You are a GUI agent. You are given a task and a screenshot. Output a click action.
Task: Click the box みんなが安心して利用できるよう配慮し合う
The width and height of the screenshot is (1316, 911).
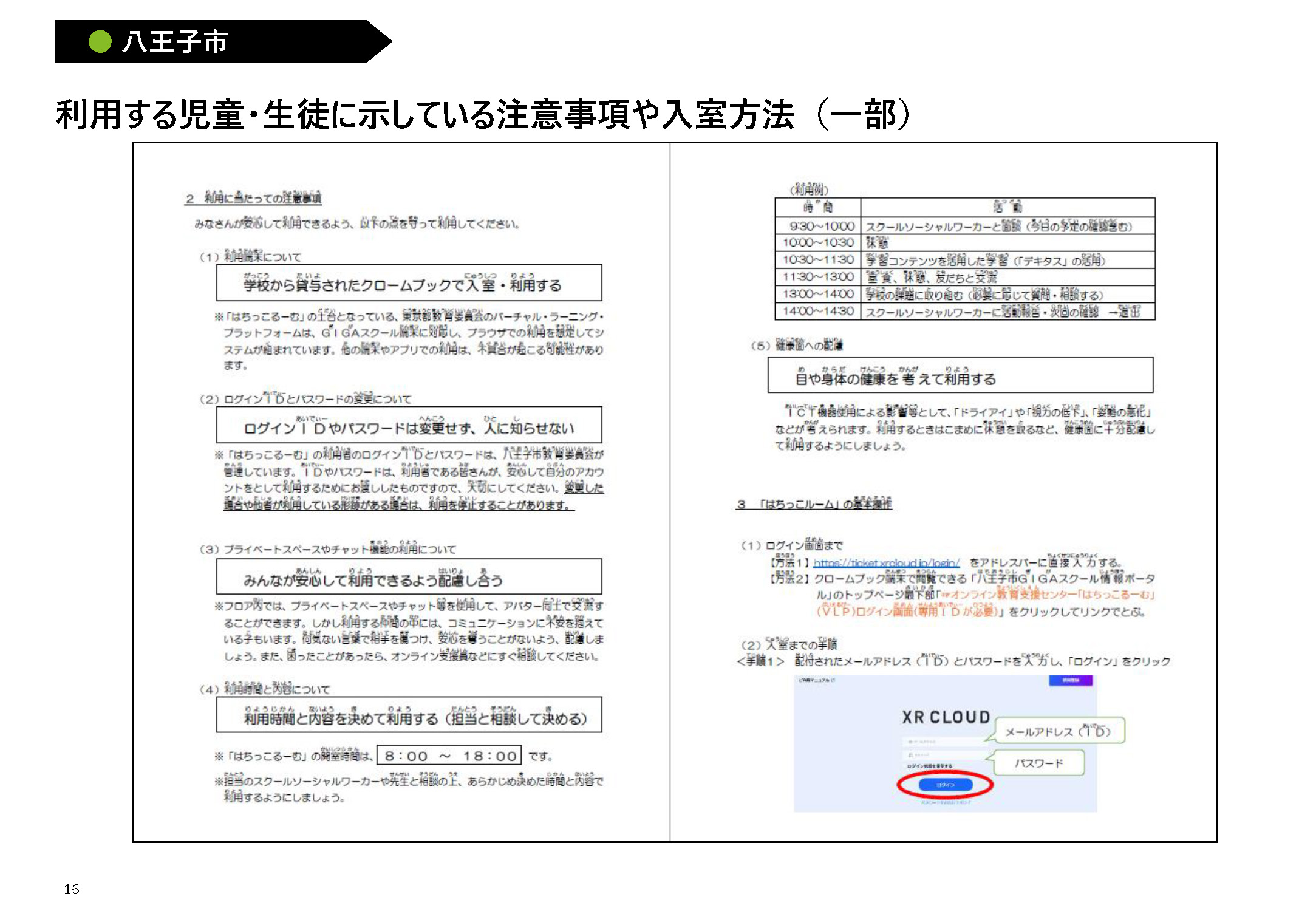click(409, 576)
